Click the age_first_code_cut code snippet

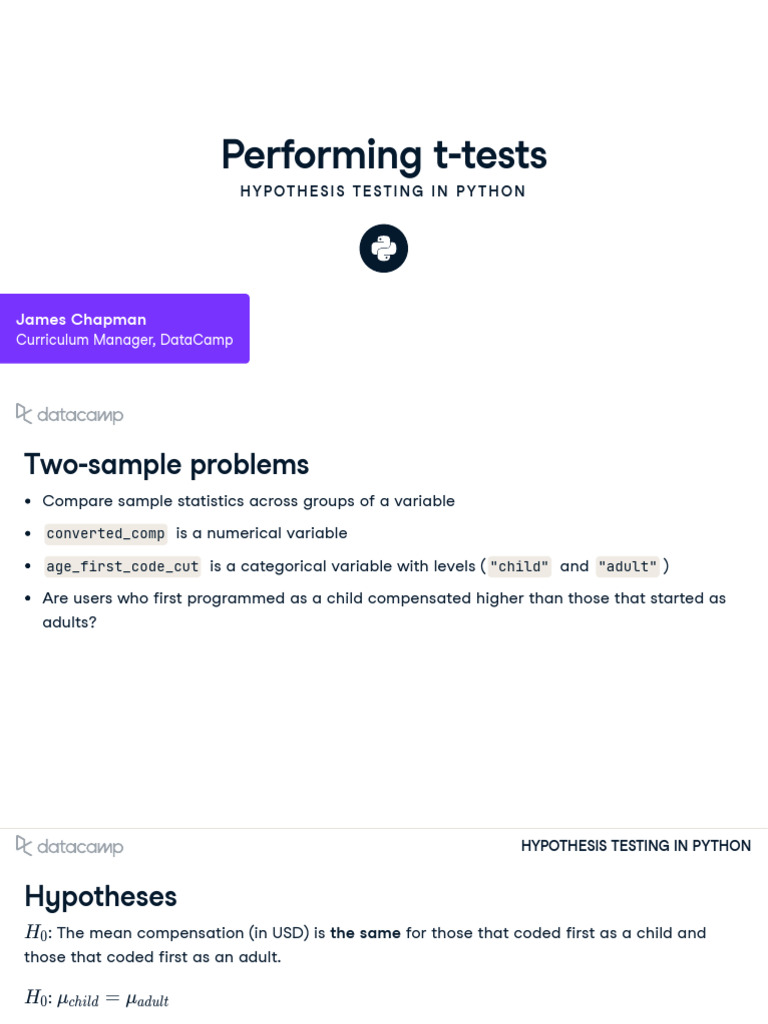coord(123,566)
